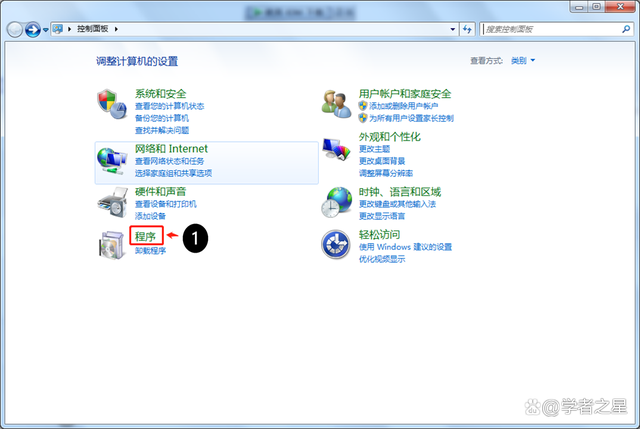The image size is (640, 429).
Task: Go back using the Back arrow button
Action: [x=15, y=30]
